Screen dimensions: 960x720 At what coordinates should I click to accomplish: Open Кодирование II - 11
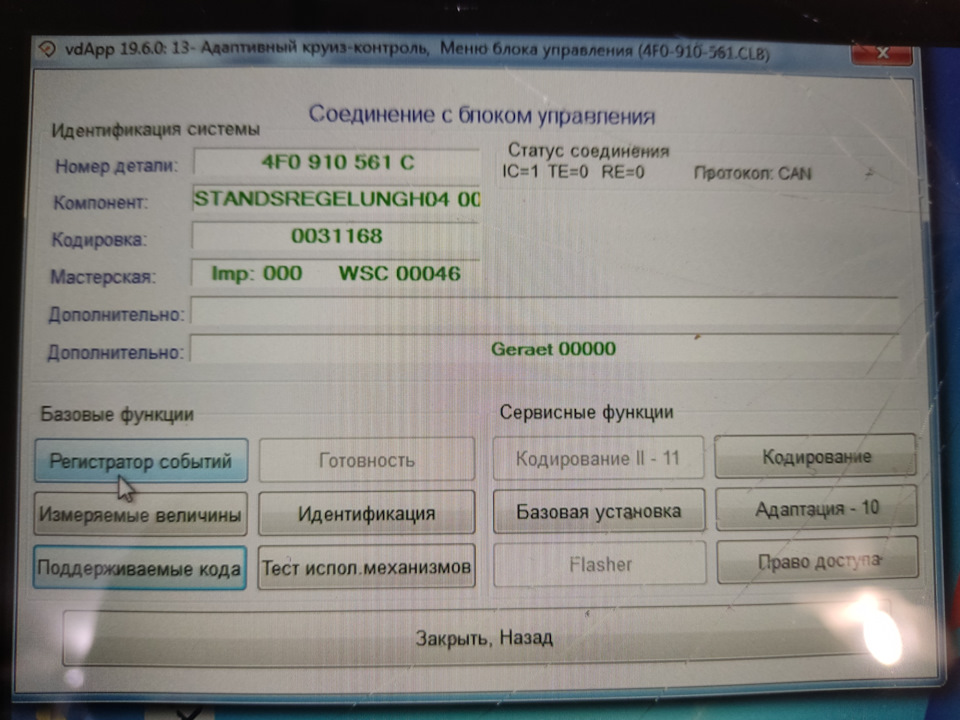597,458
